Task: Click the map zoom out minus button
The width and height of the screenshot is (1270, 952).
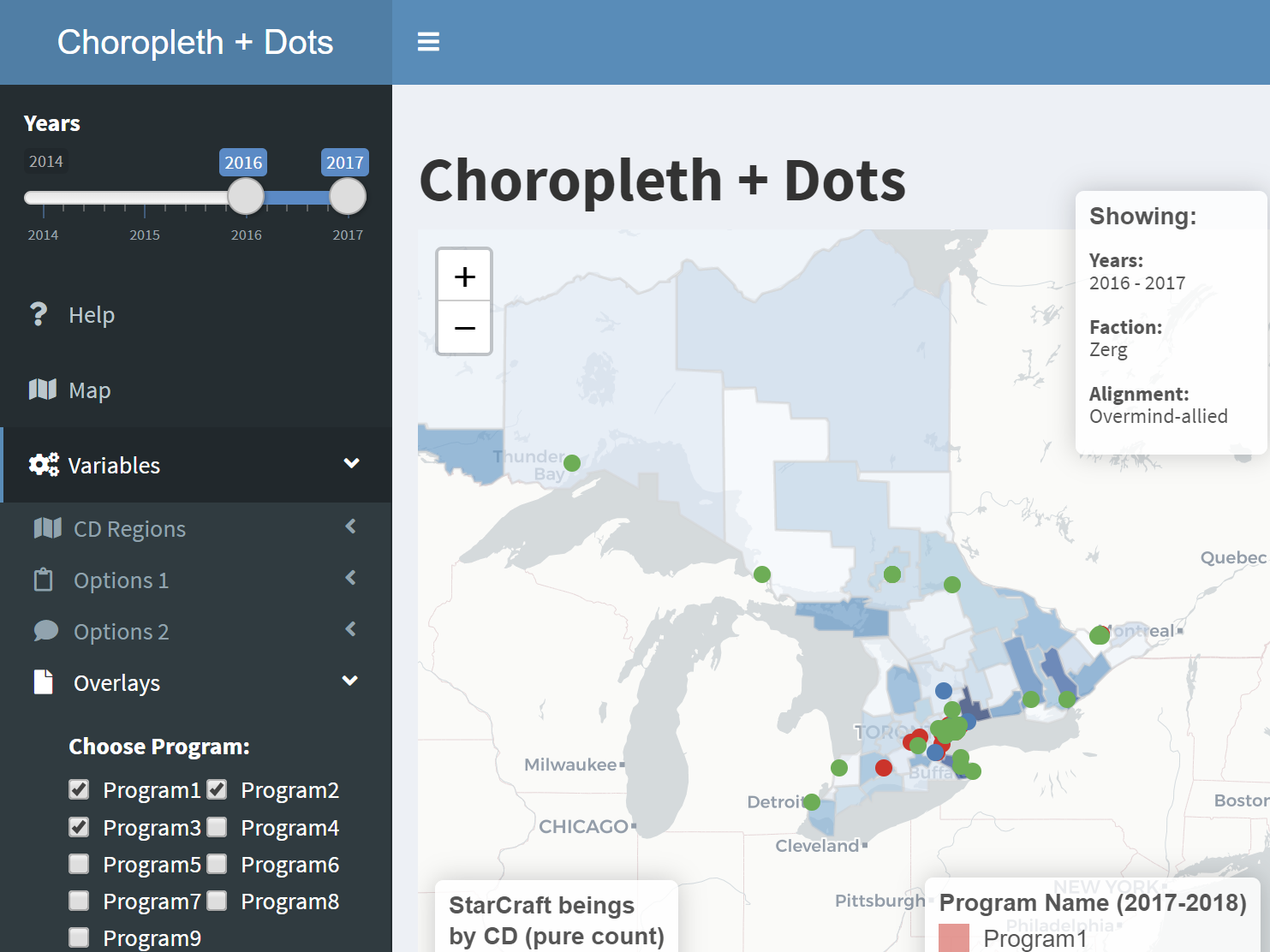Action: click(x=464, y=328)
